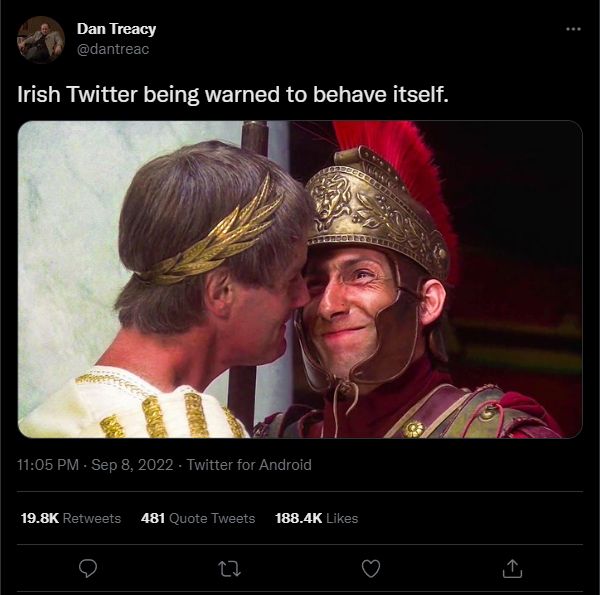Open the Twitter for Android source link
The height and width of the screenshot is (595, 600).
pyautogui.click(x=249, y=464)
